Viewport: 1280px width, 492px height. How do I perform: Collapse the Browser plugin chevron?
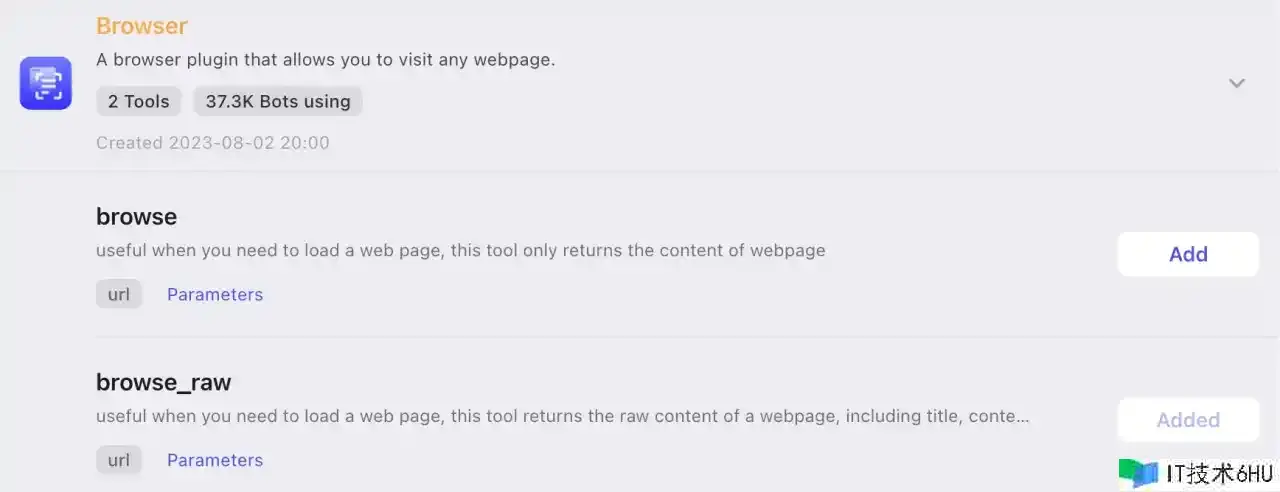pos(1237,83)
